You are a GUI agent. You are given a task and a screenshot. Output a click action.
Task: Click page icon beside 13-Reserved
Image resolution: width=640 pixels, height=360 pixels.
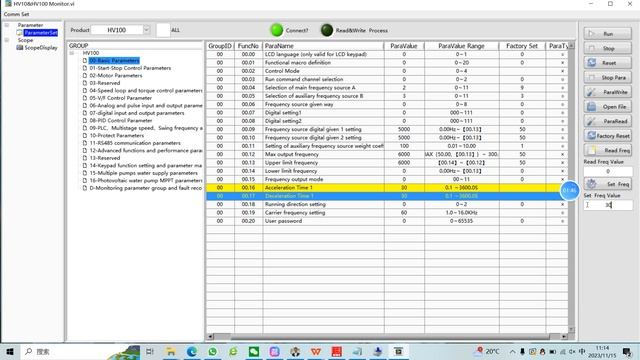pyautogui.click(x=85, y=158)
